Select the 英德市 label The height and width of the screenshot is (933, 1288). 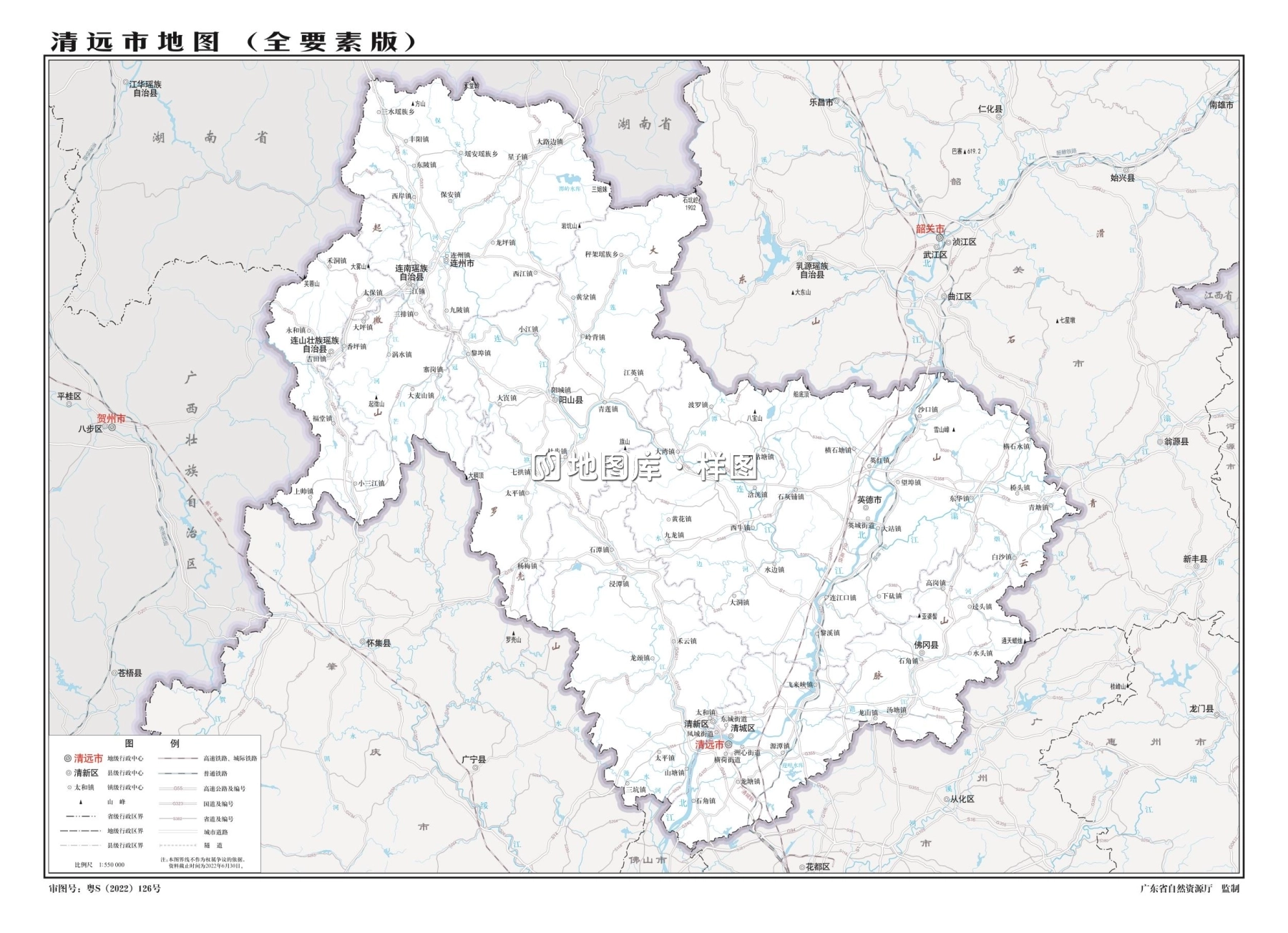[x=869, y=499]
